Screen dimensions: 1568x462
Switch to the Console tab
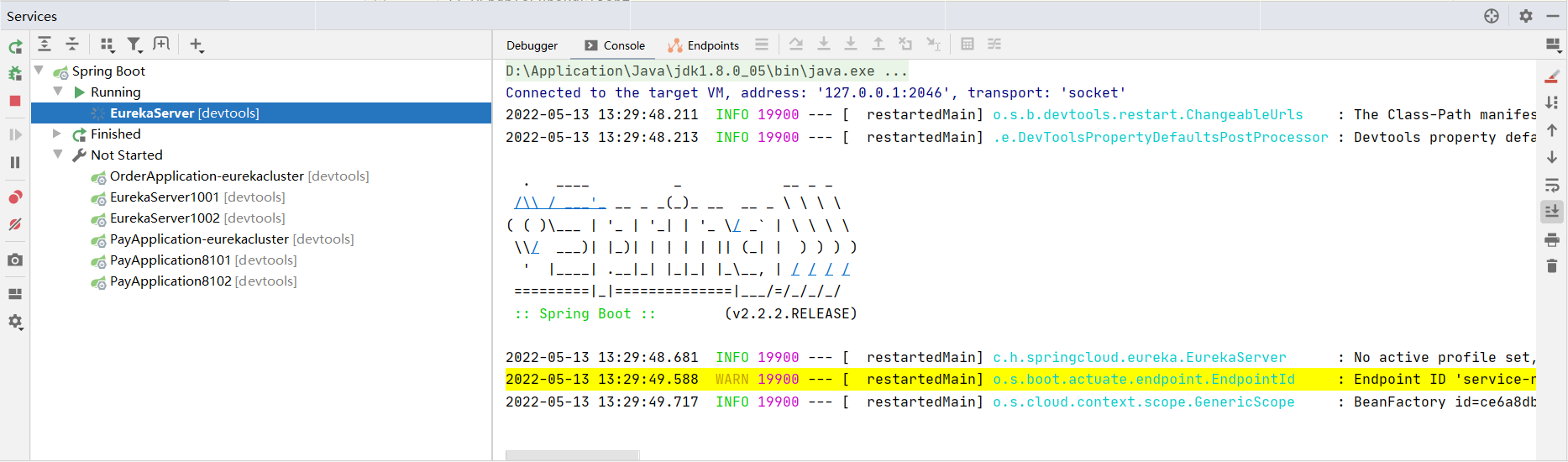(x=615, y=45)
